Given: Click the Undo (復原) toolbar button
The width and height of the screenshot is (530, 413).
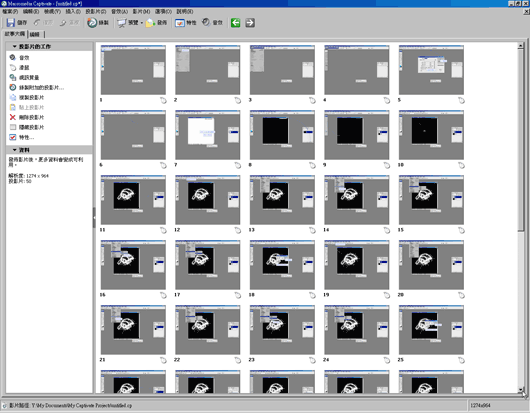Looking at the screenshot, I should pos(43,23).
